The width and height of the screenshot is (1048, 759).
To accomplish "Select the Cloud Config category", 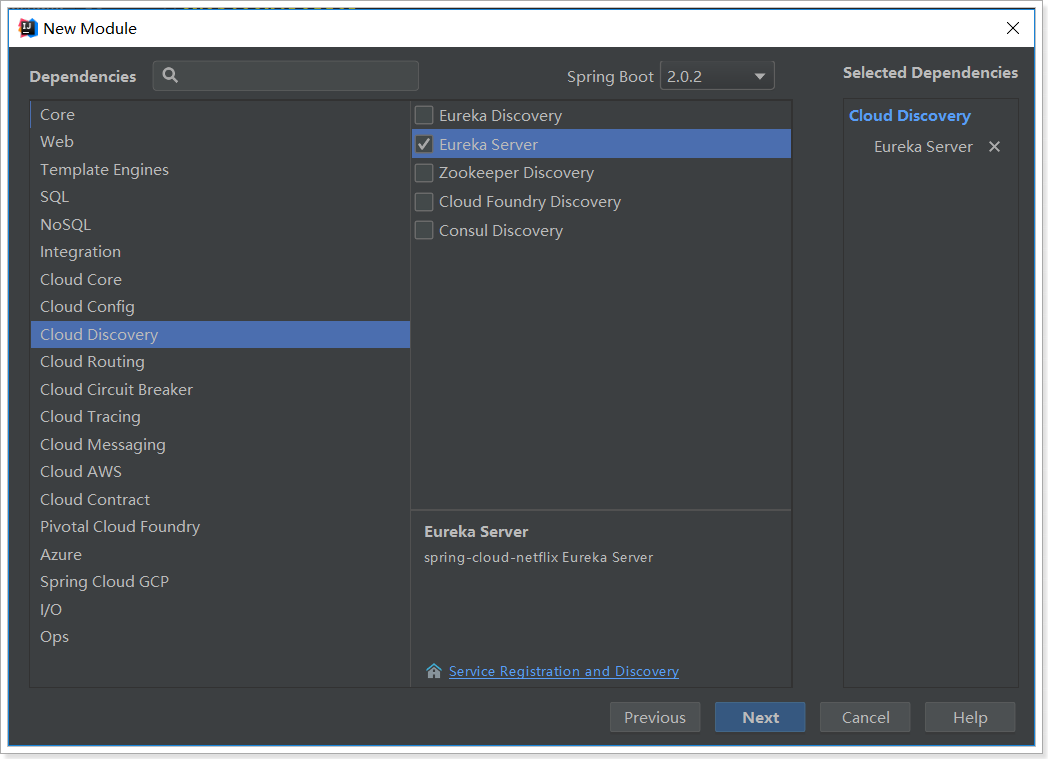I will [220, 307].
